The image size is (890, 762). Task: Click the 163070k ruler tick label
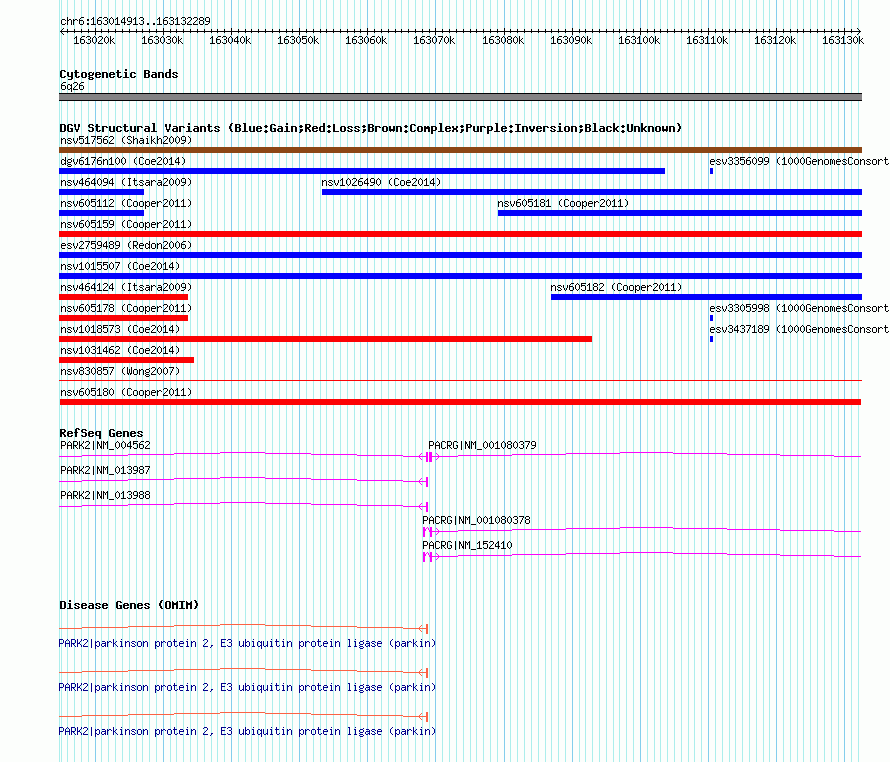coord(434,40)
